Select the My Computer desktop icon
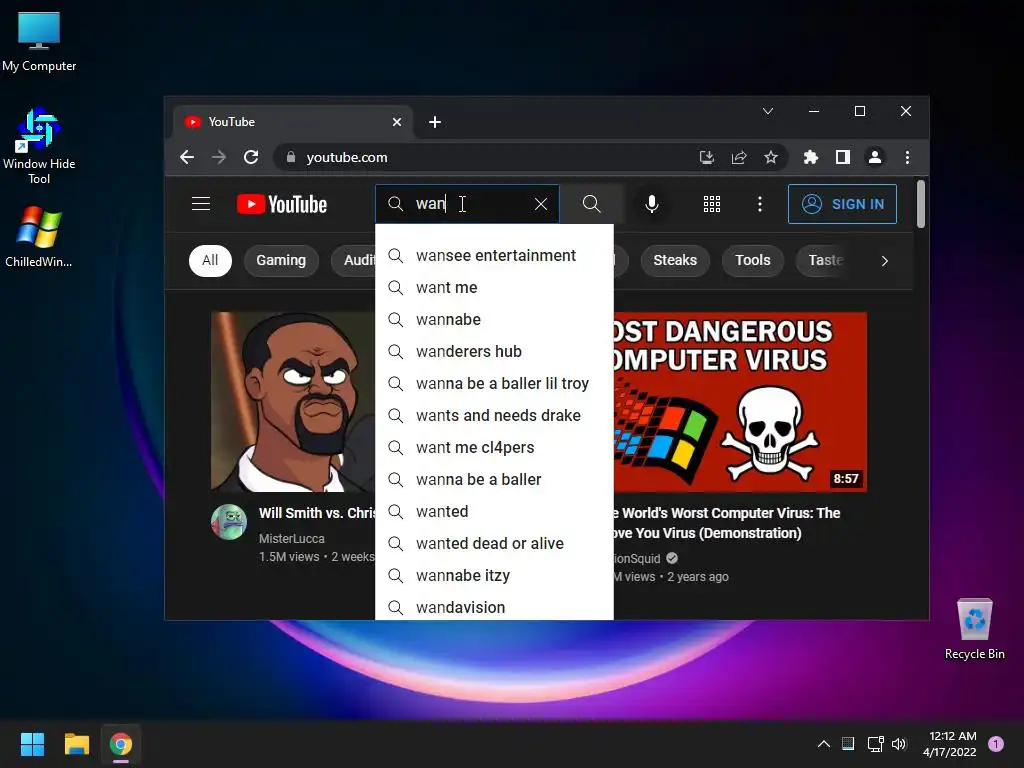The height and width of the screenshot is (768, 1024). (39, 42)
